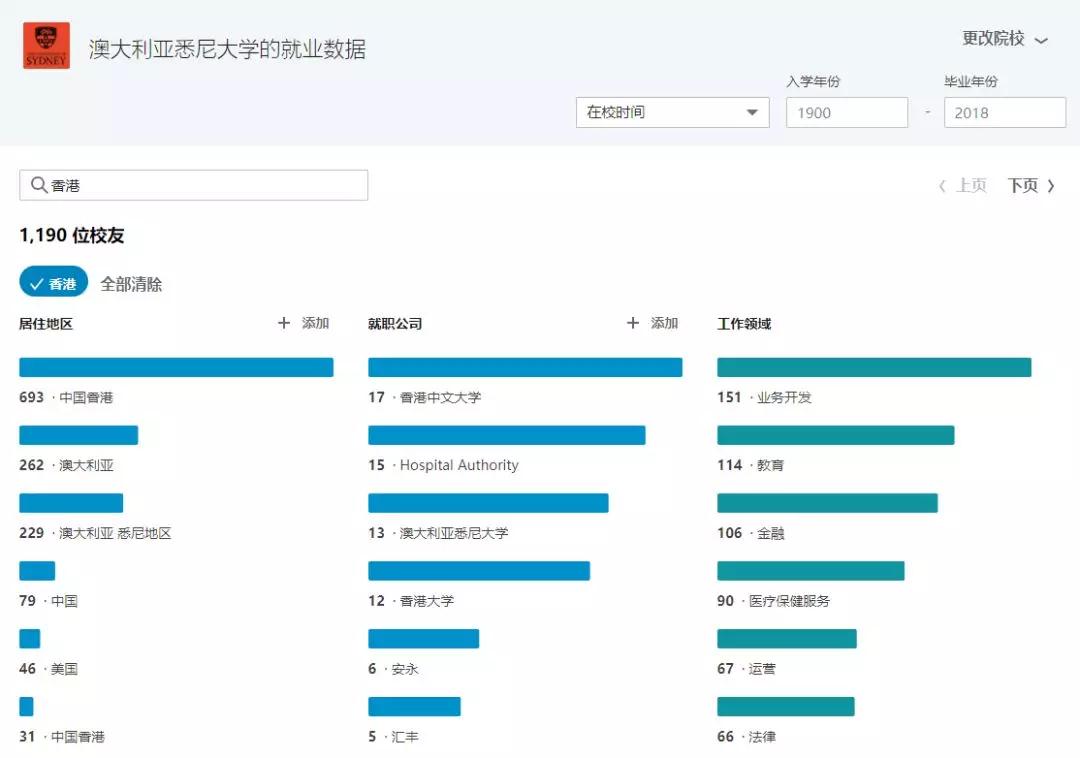The height and width of the screenshot is (758, 1080).
Task: Click the 全部清除 link
Action: click(x=131, y=284)
